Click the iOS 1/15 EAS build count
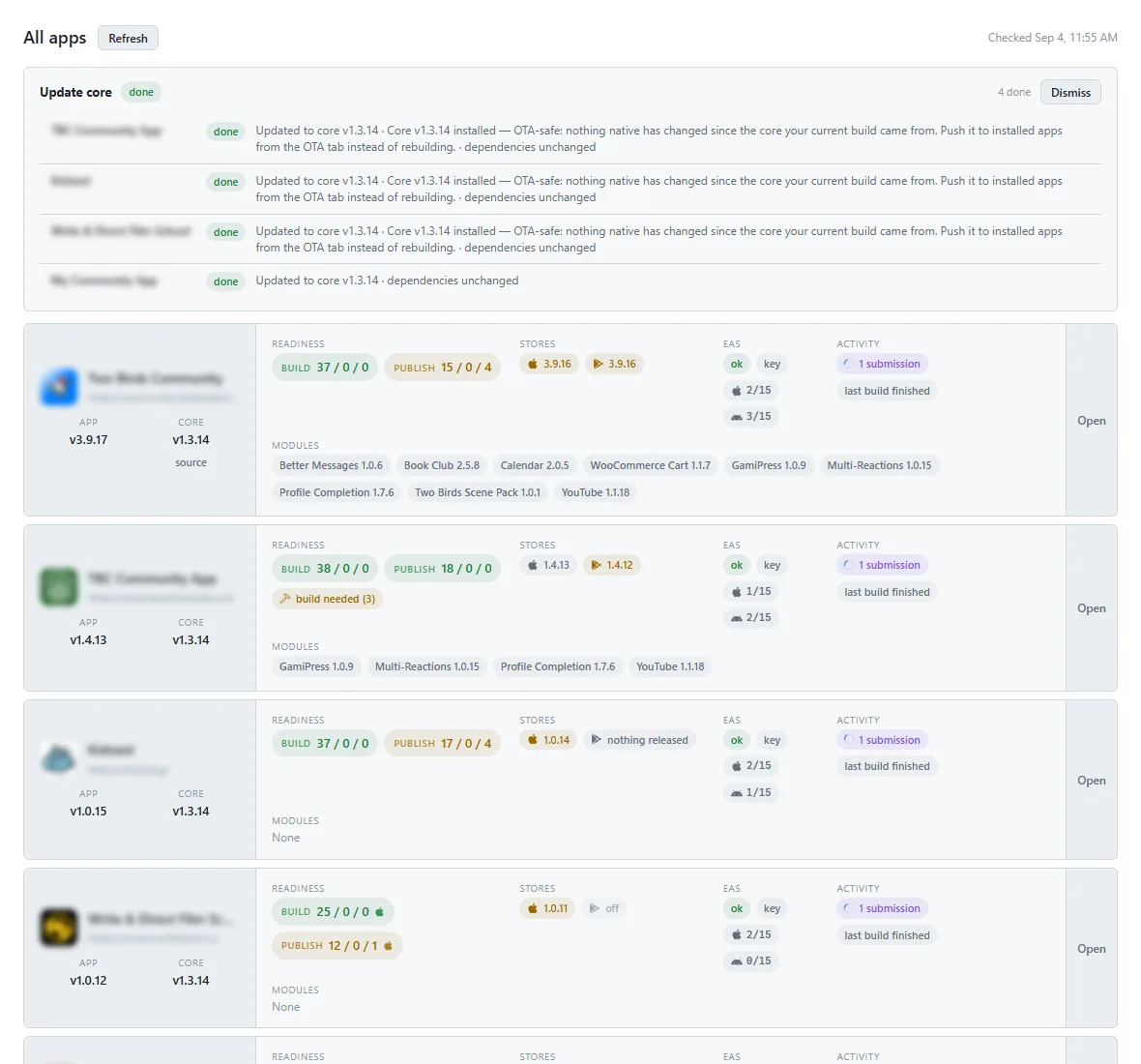 click(751, 591)
